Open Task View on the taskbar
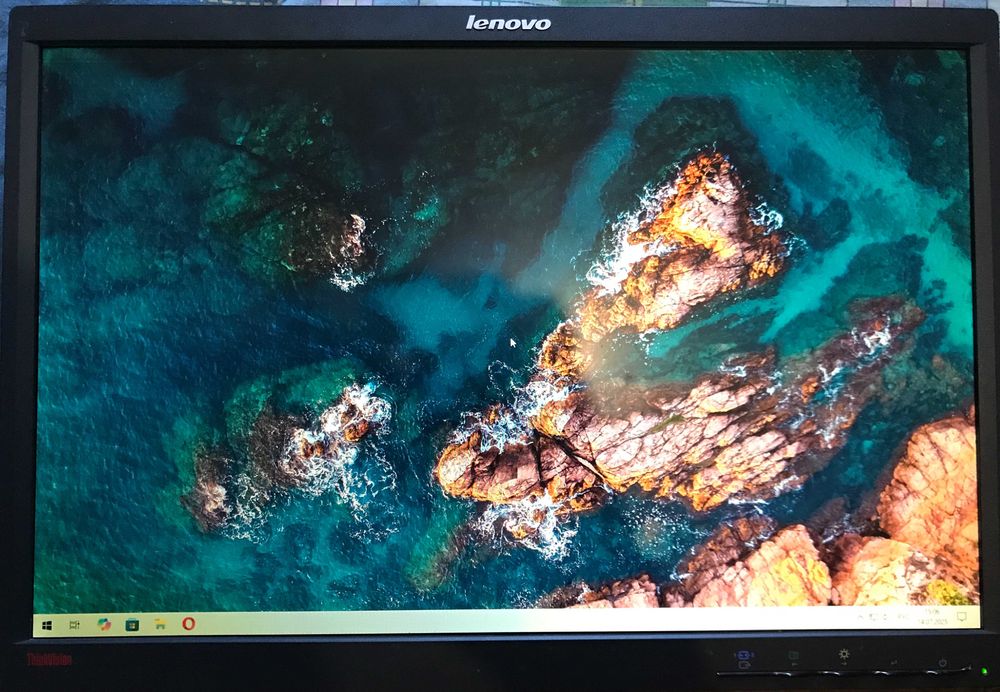This screenshot has height=692, width=1000. [75, 625]
